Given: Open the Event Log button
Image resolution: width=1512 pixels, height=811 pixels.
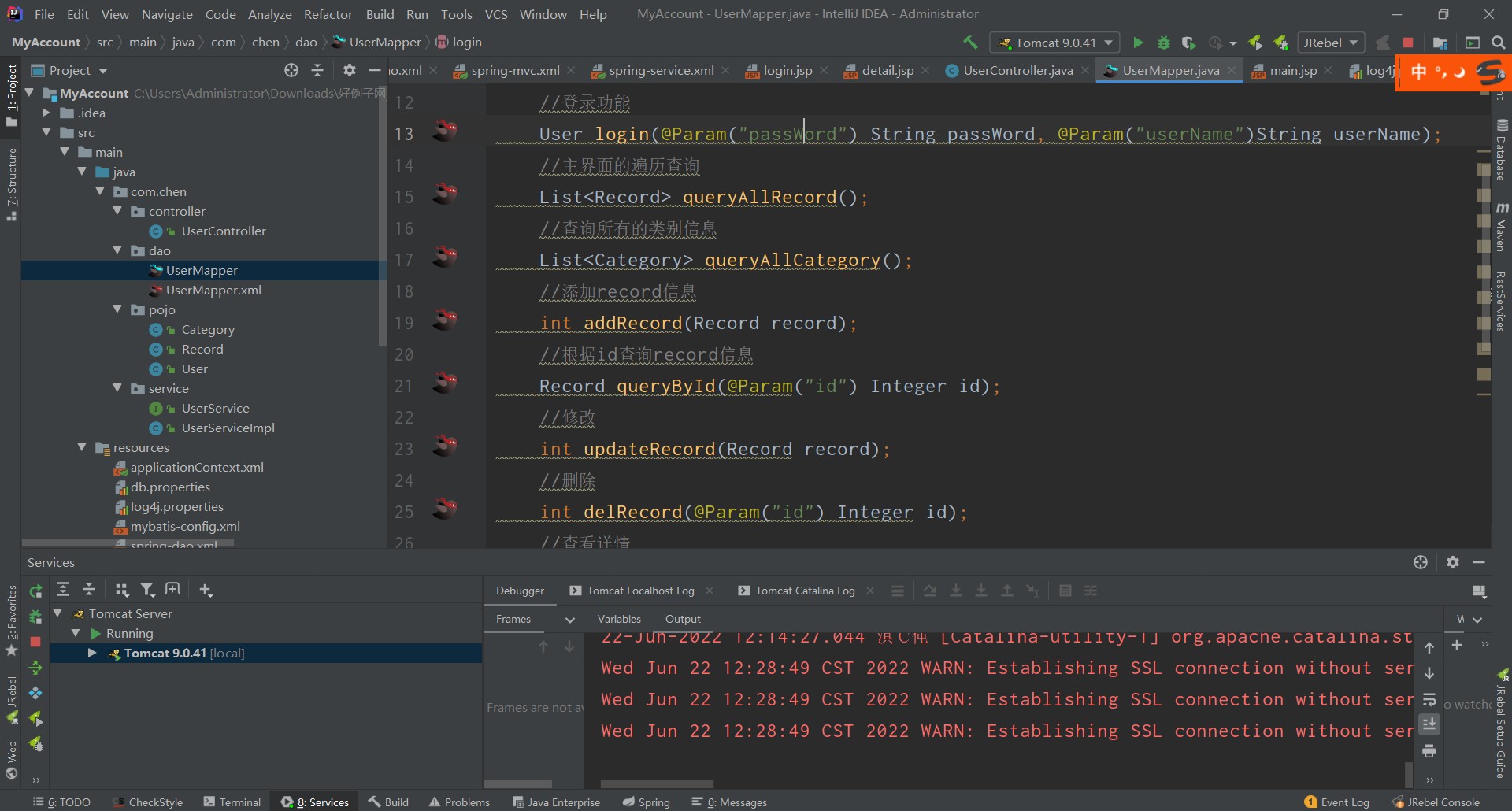Looking at the screenshot, I should [1336, 802].
